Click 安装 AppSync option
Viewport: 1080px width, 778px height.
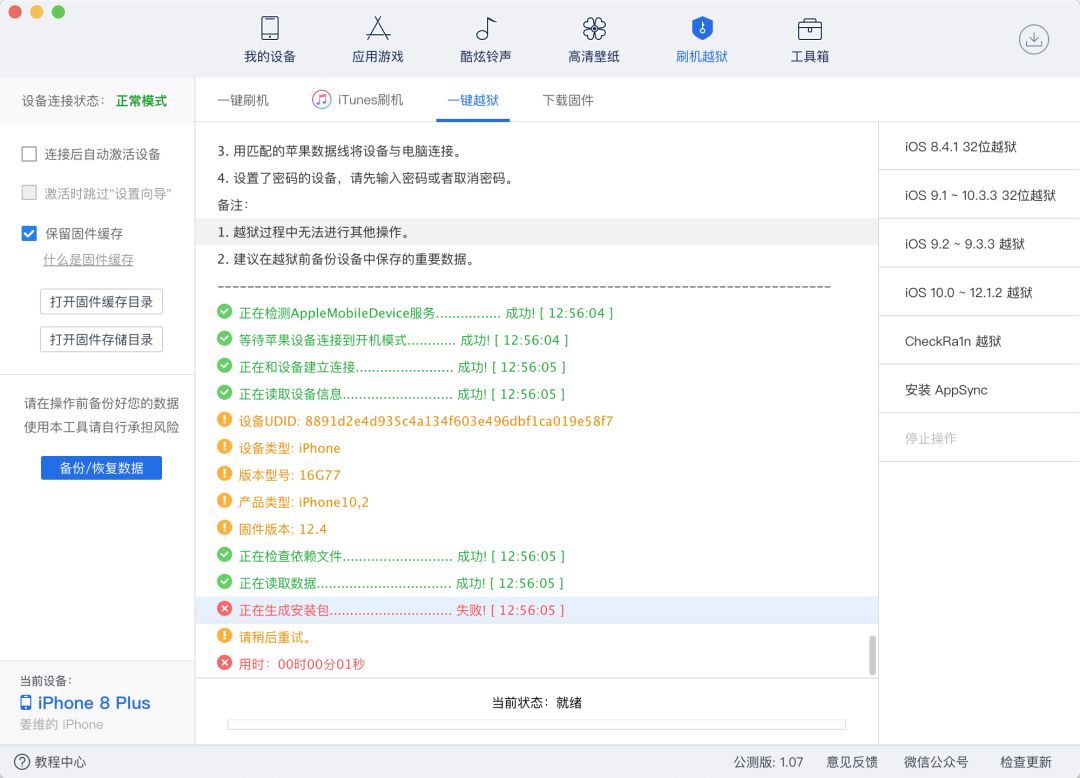(x=979, y=390)
